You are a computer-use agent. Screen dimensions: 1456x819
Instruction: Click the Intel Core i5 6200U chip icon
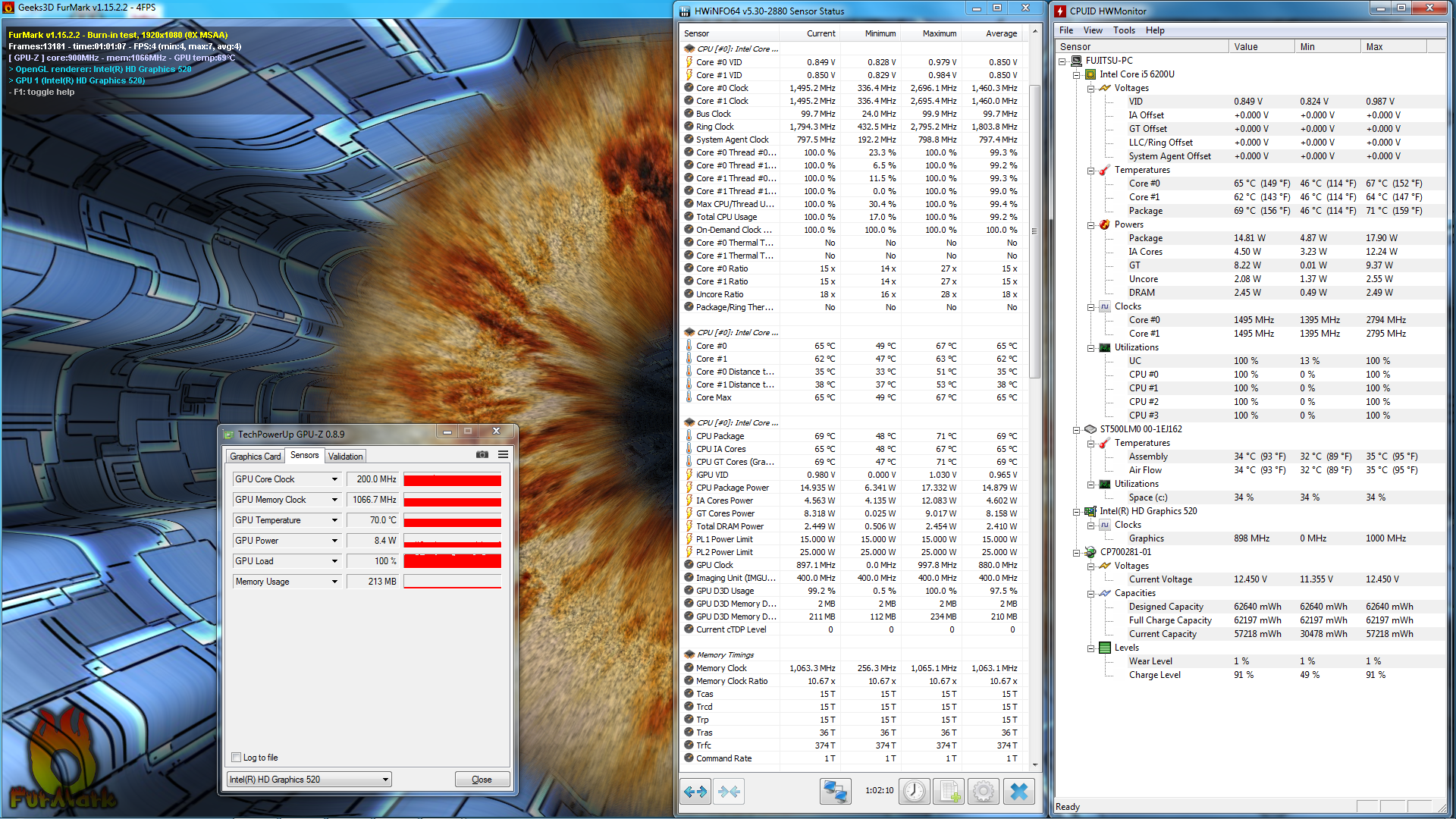tap(1090, 74)
